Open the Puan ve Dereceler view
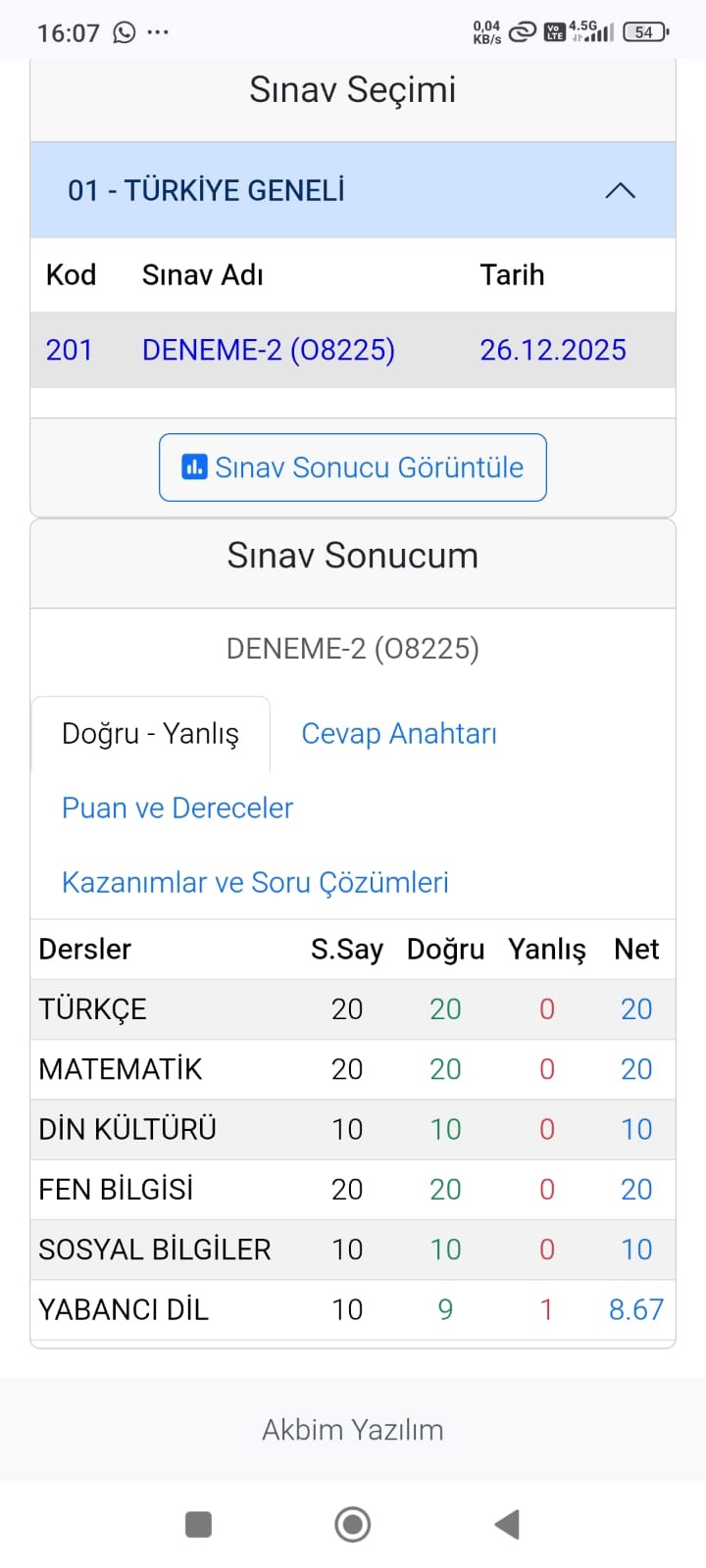706x1568 pixels. point(177,808)
